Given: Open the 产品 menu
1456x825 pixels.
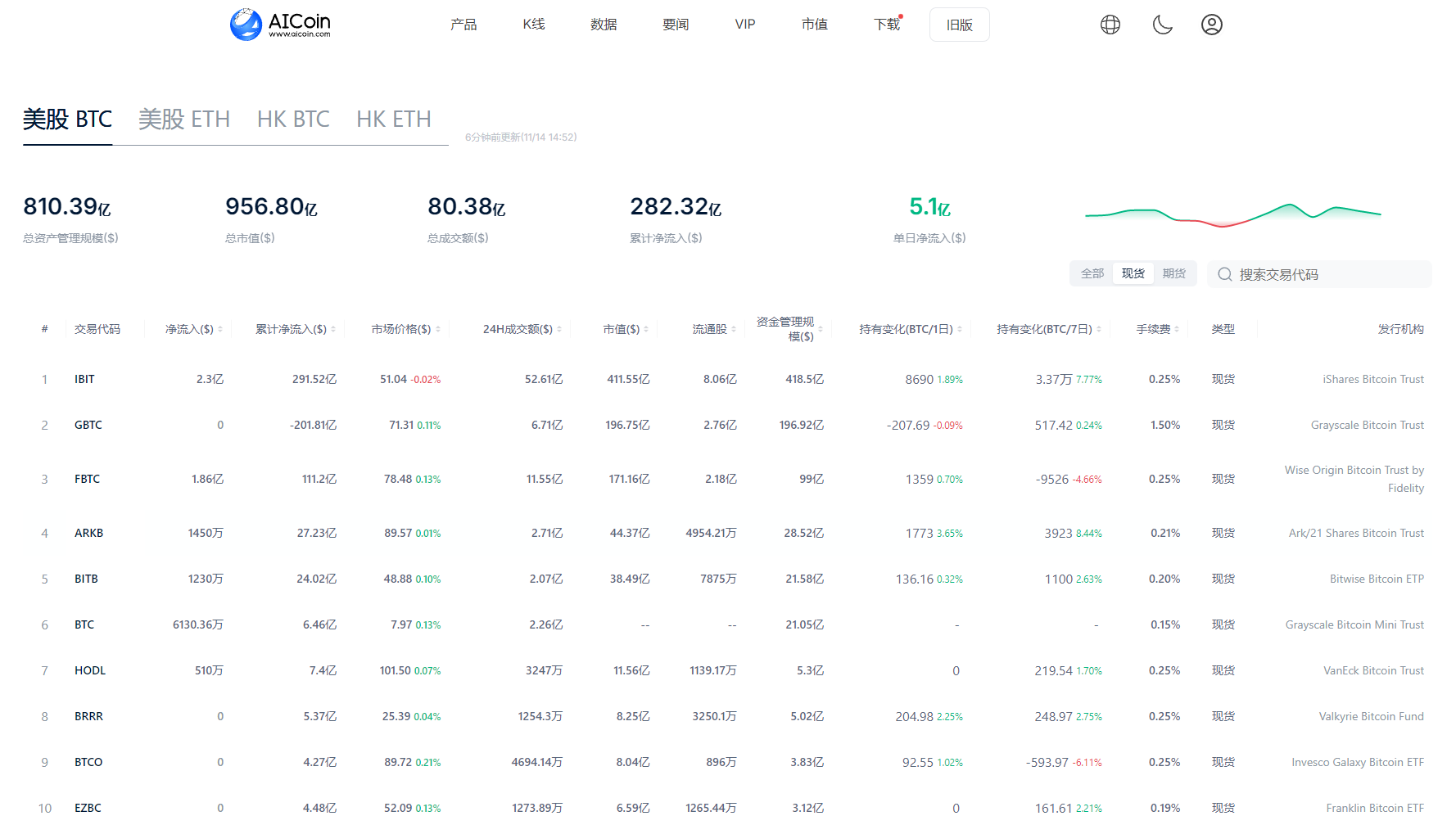Looking at the screenshot, I should click(x=463, y=25).
